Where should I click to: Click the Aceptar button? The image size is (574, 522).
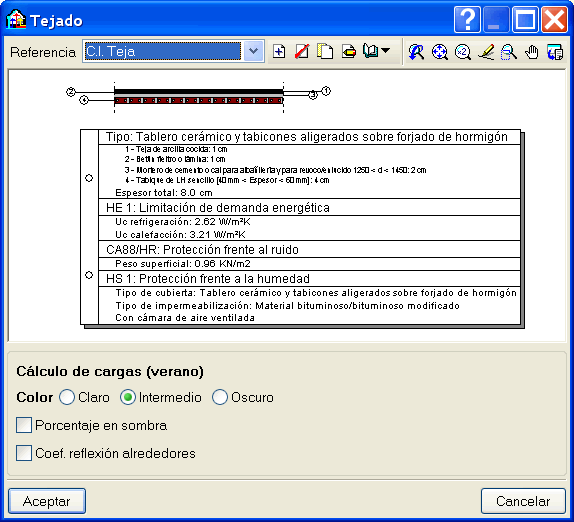(x=47, y=501)
